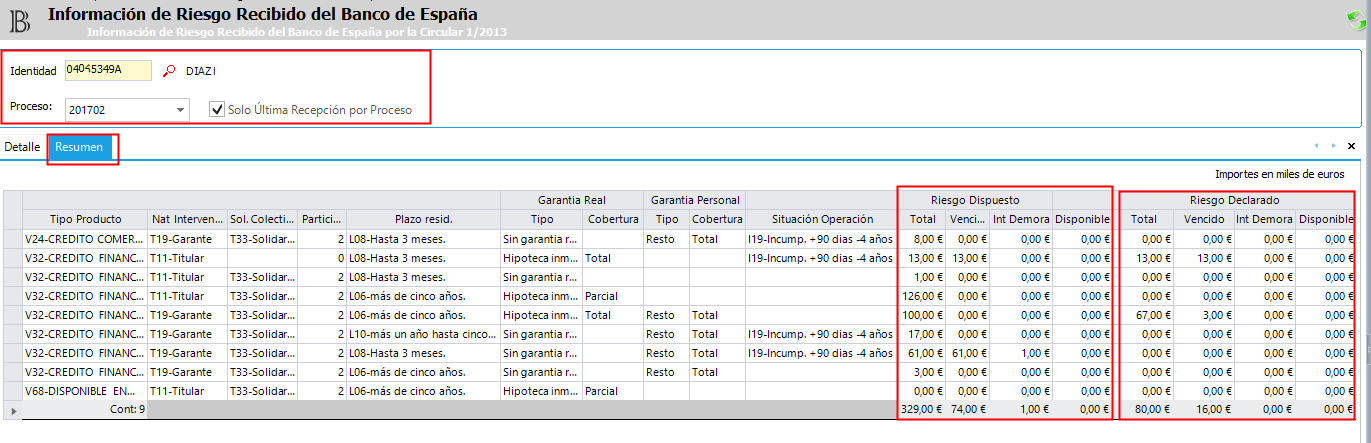Viewport: 1371px width, 443px height.
Task: Click the Cont: 9 footer cell
Action: (x=86, y=409)
